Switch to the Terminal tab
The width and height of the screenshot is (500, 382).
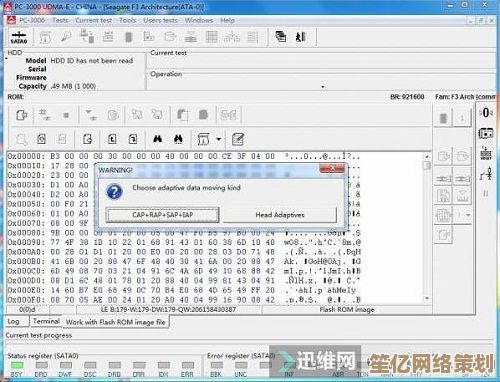46,321
